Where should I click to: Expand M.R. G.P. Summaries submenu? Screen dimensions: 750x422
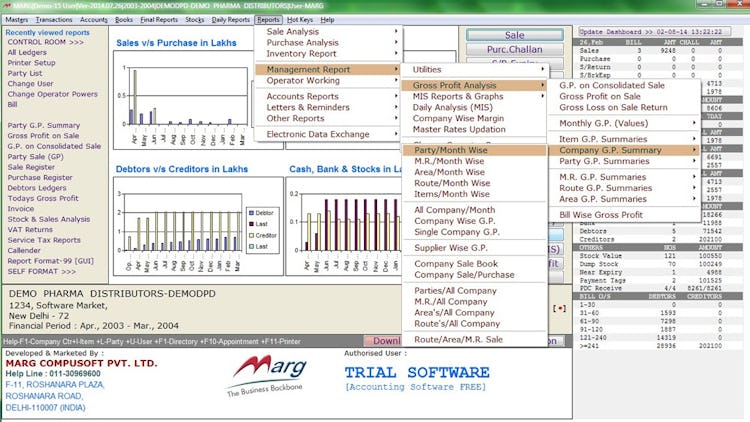pyautogui.click(x=624, y=177)
